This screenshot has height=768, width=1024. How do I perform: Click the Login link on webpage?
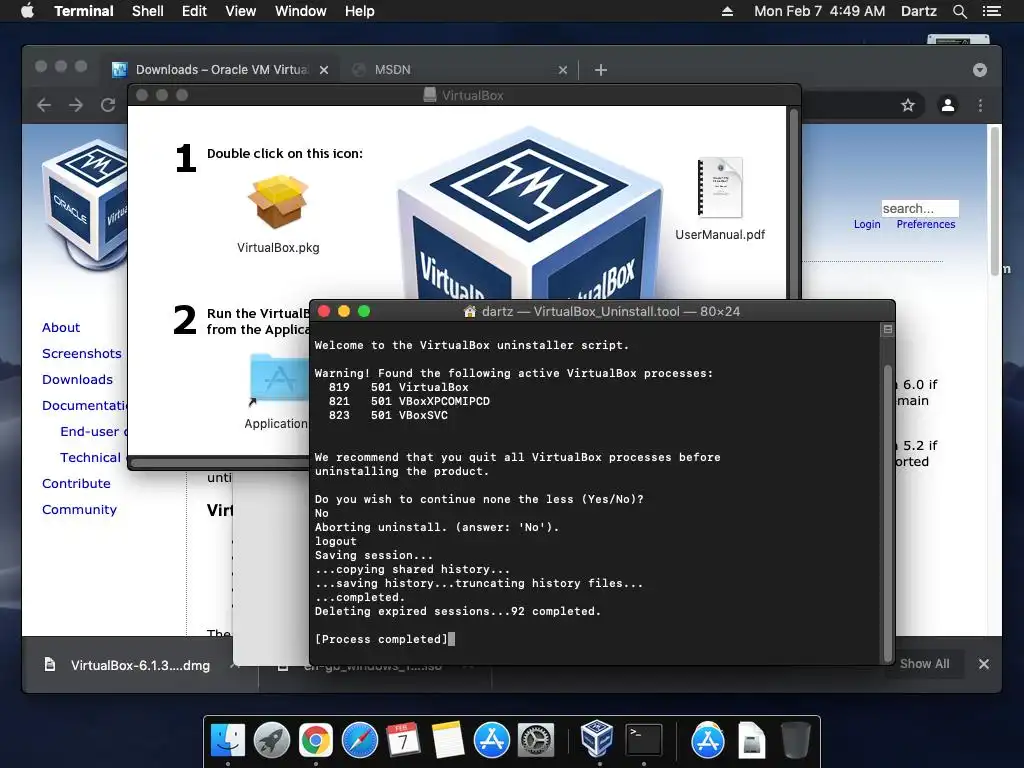(867, 224)
